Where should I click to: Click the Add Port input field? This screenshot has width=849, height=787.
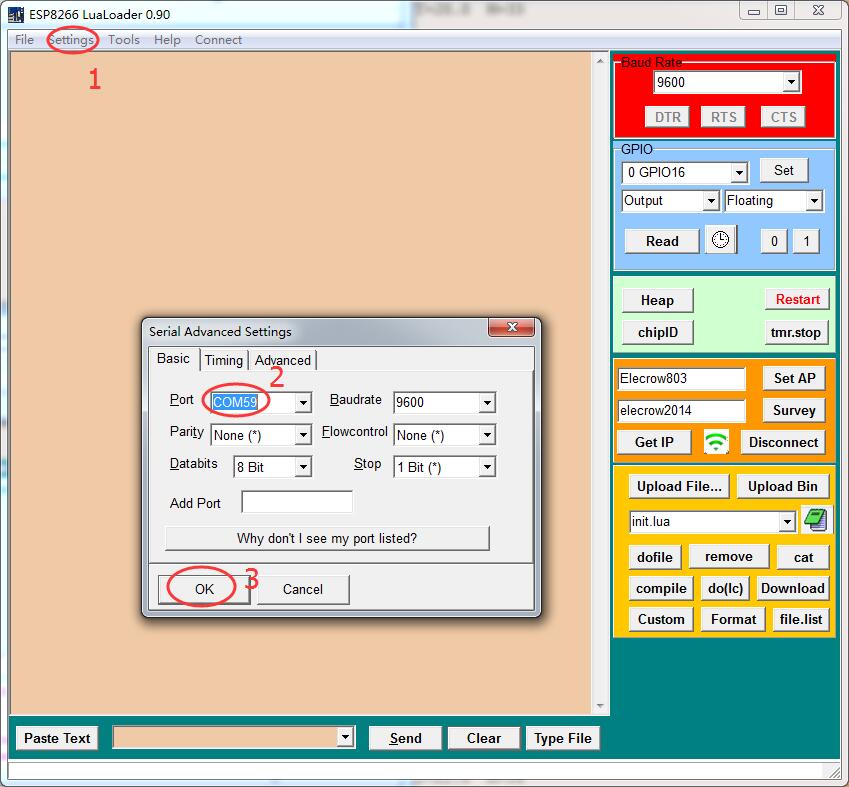click(x=297, y=502)
